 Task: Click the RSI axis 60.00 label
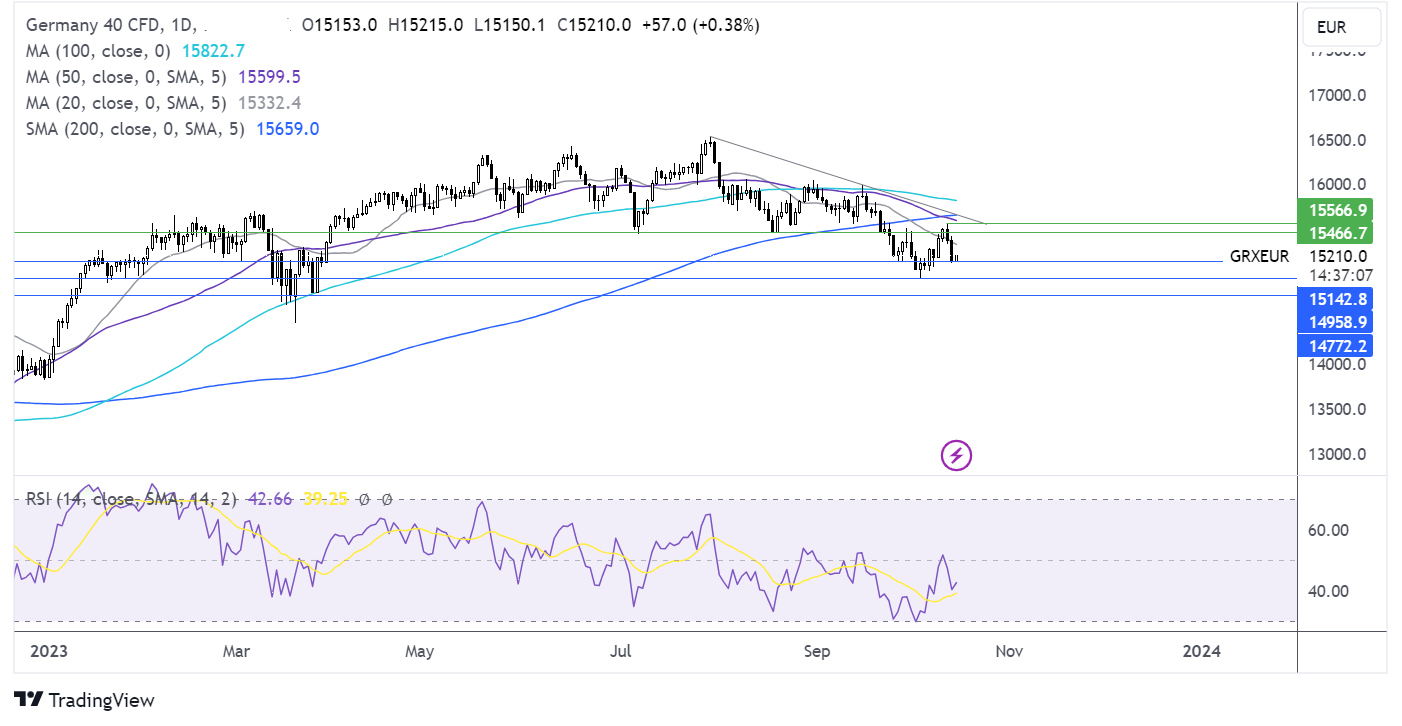click(x=1330, y=530)
